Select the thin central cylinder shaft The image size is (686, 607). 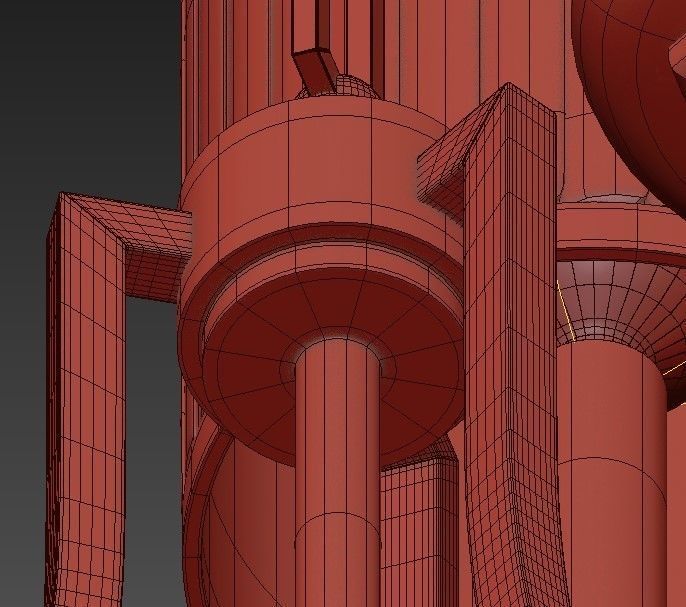[337, 473]
